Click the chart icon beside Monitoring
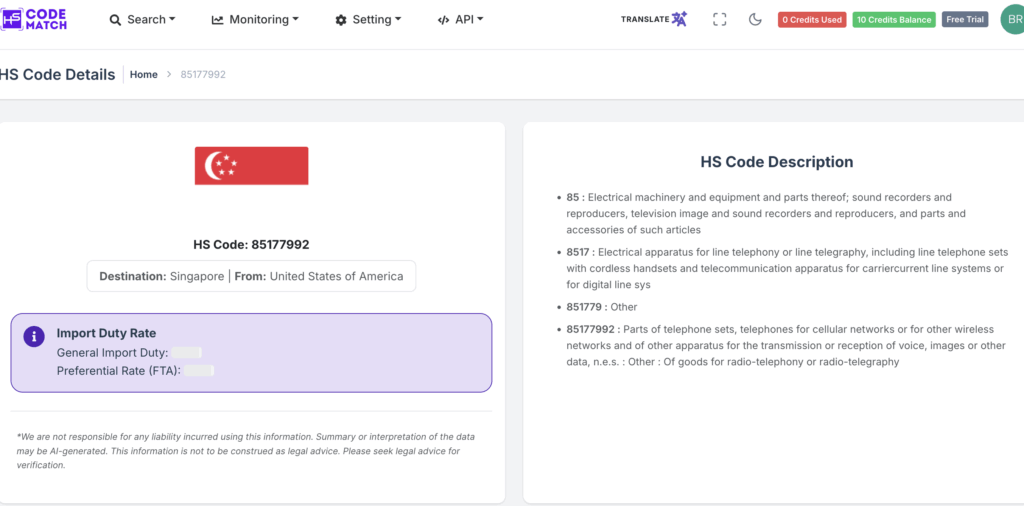This screenshot has height=506, width=1024. (x=217, y=20)
